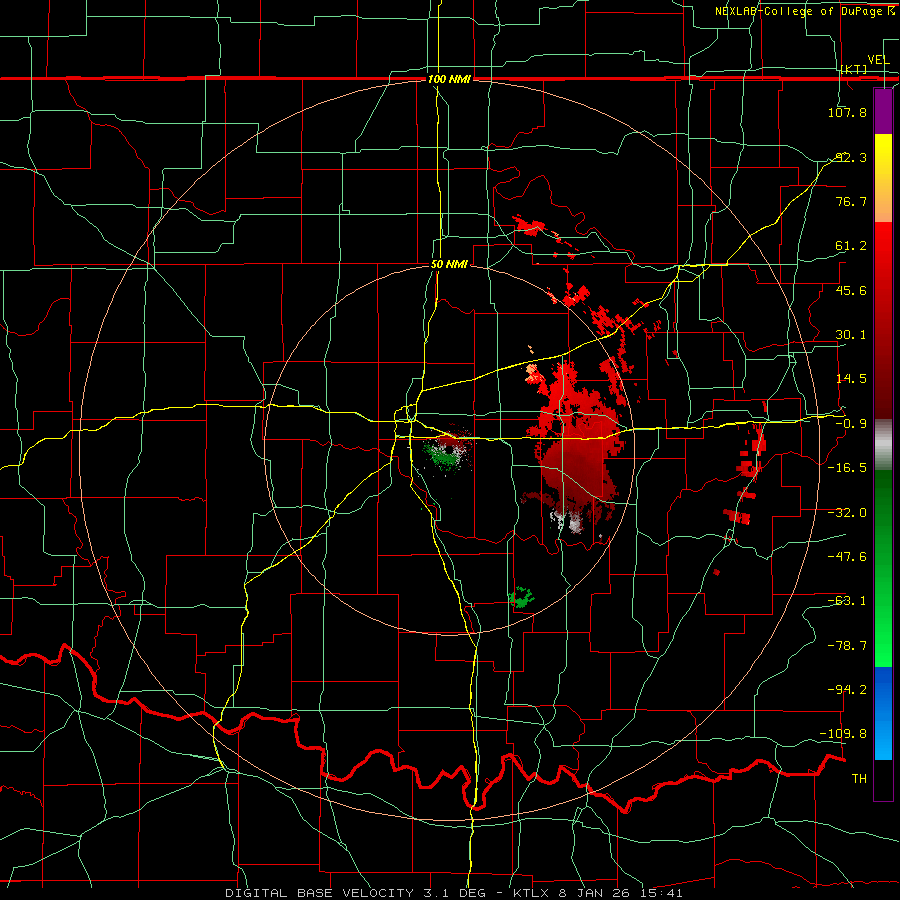Click the green inbound echo near radar center

445,455
